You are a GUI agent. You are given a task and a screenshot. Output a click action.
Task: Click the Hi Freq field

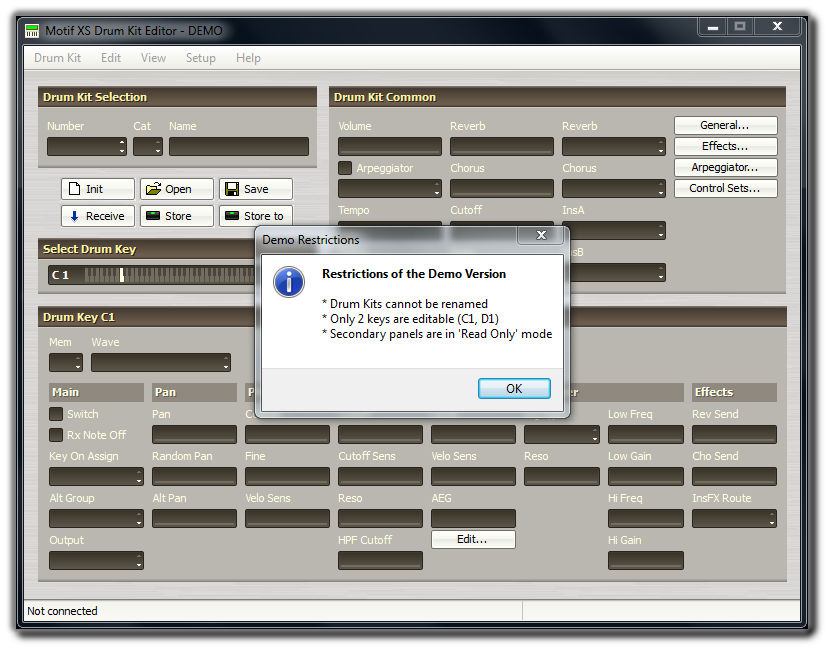coord(646,518)
